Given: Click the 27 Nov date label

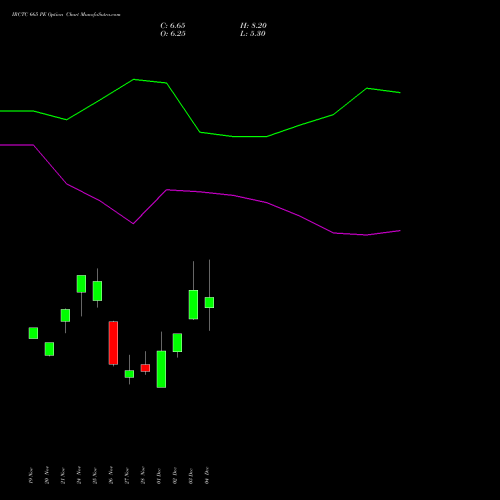Looking at the screenshot, I should tap(127, 476).
